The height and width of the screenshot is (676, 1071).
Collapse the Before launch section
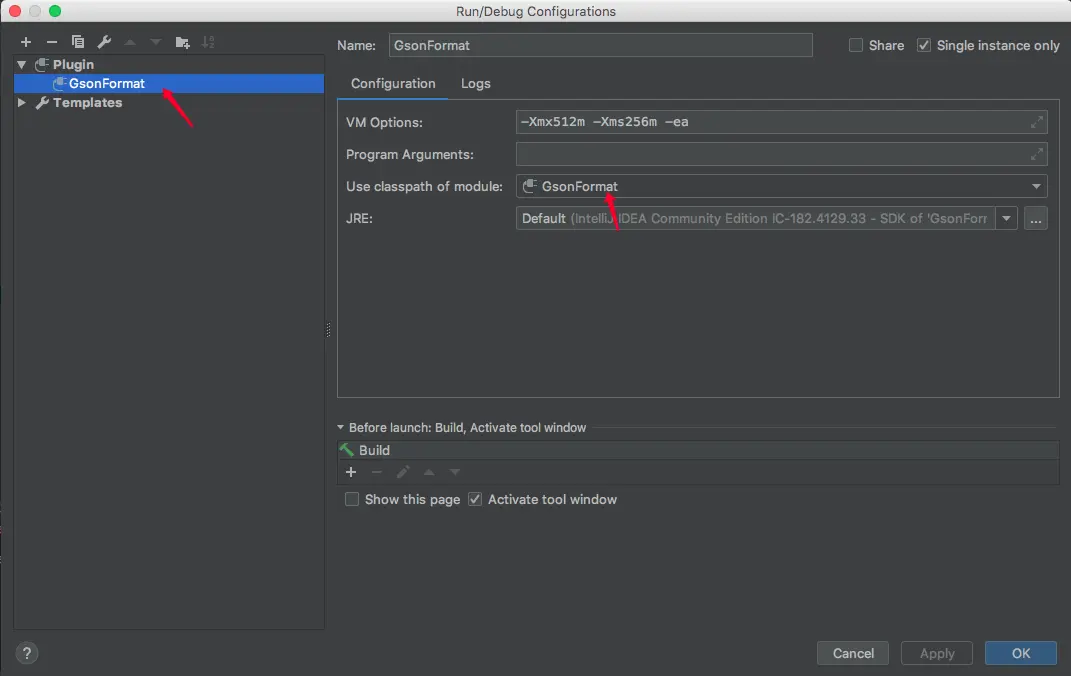[340, 427]
